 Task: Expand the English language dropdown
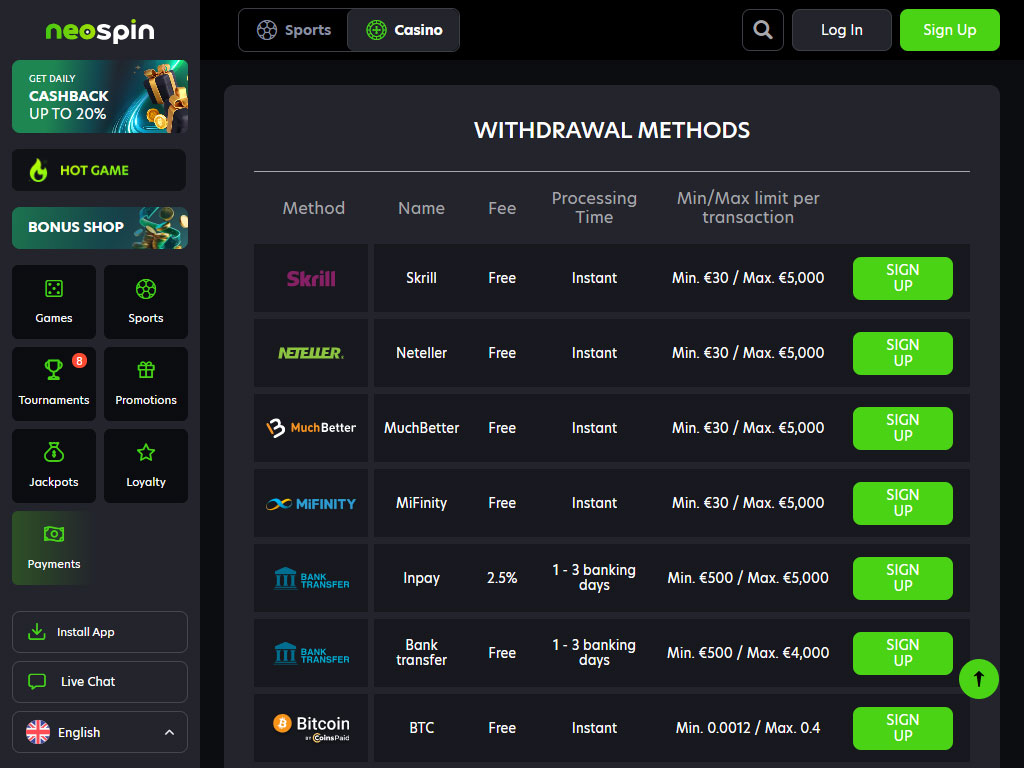100,732
